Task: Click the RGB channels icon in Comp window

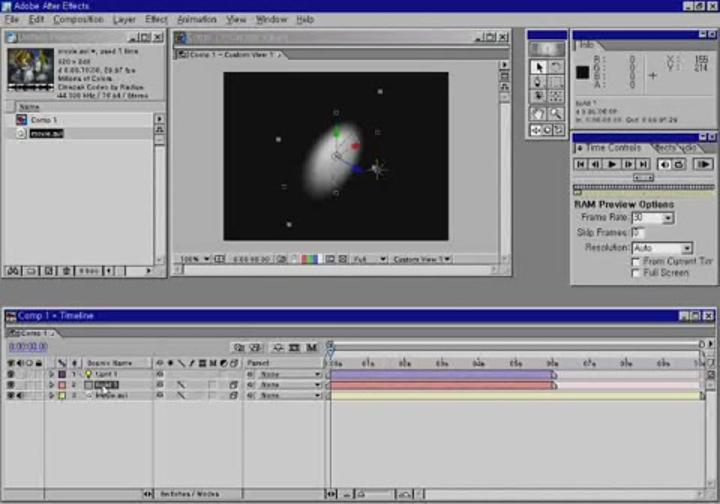Action: 309,259
